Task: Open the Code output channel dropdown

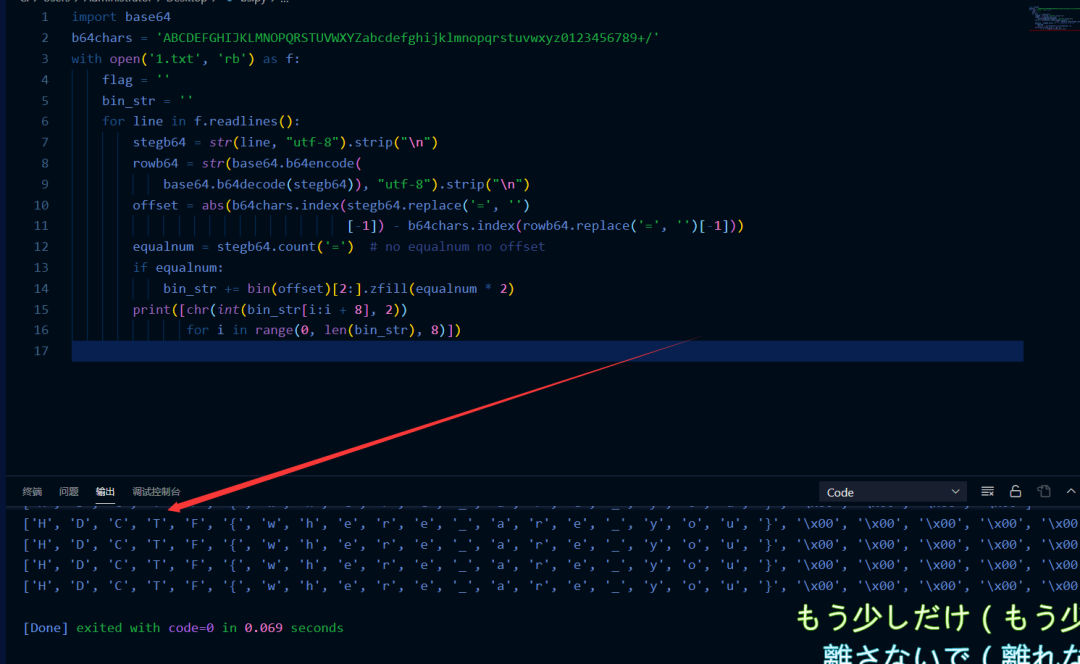Action: (x=892, y=492)
